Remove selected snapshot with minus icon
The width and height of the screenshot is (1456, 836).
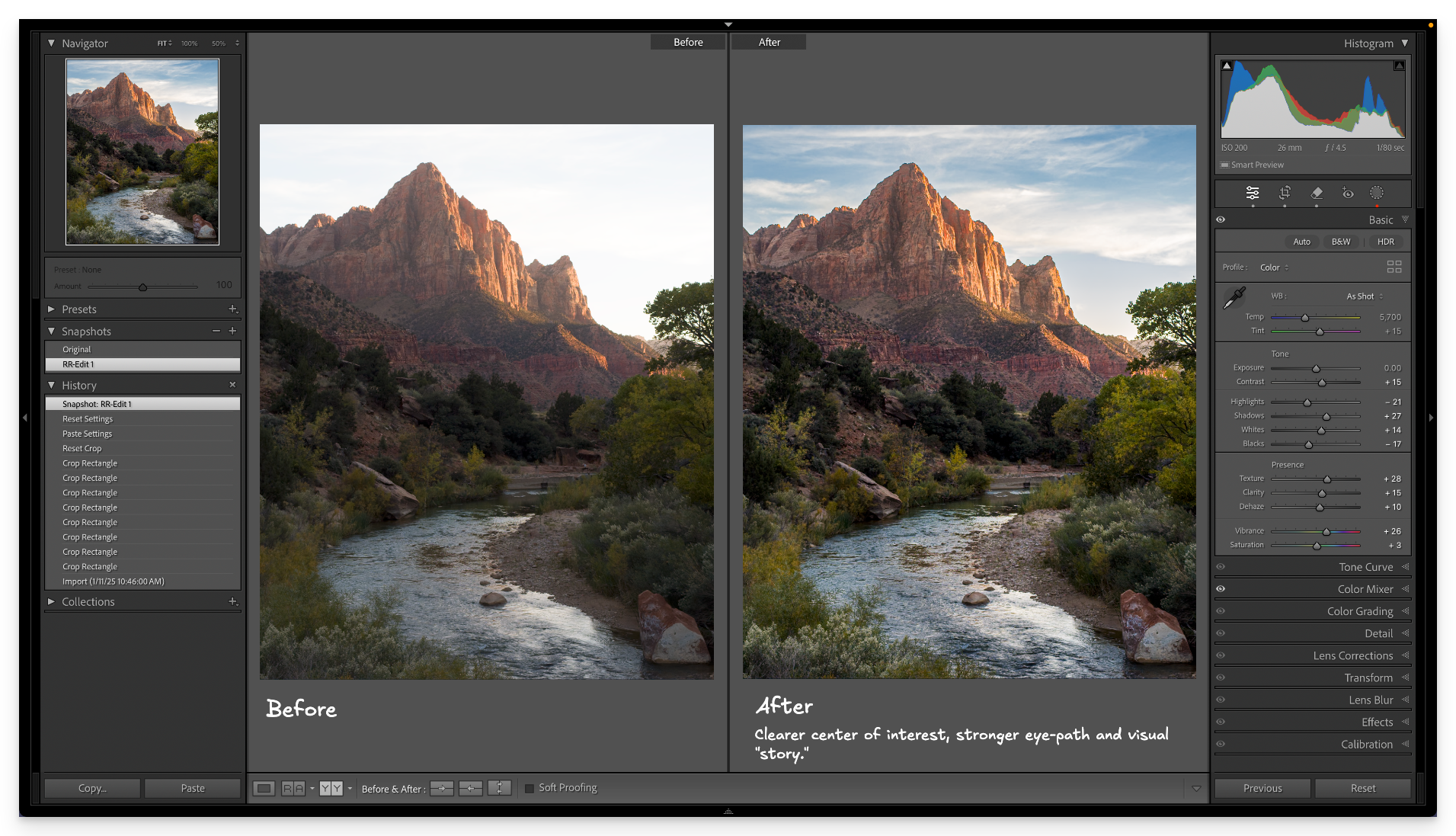click(x=216, y=332)
